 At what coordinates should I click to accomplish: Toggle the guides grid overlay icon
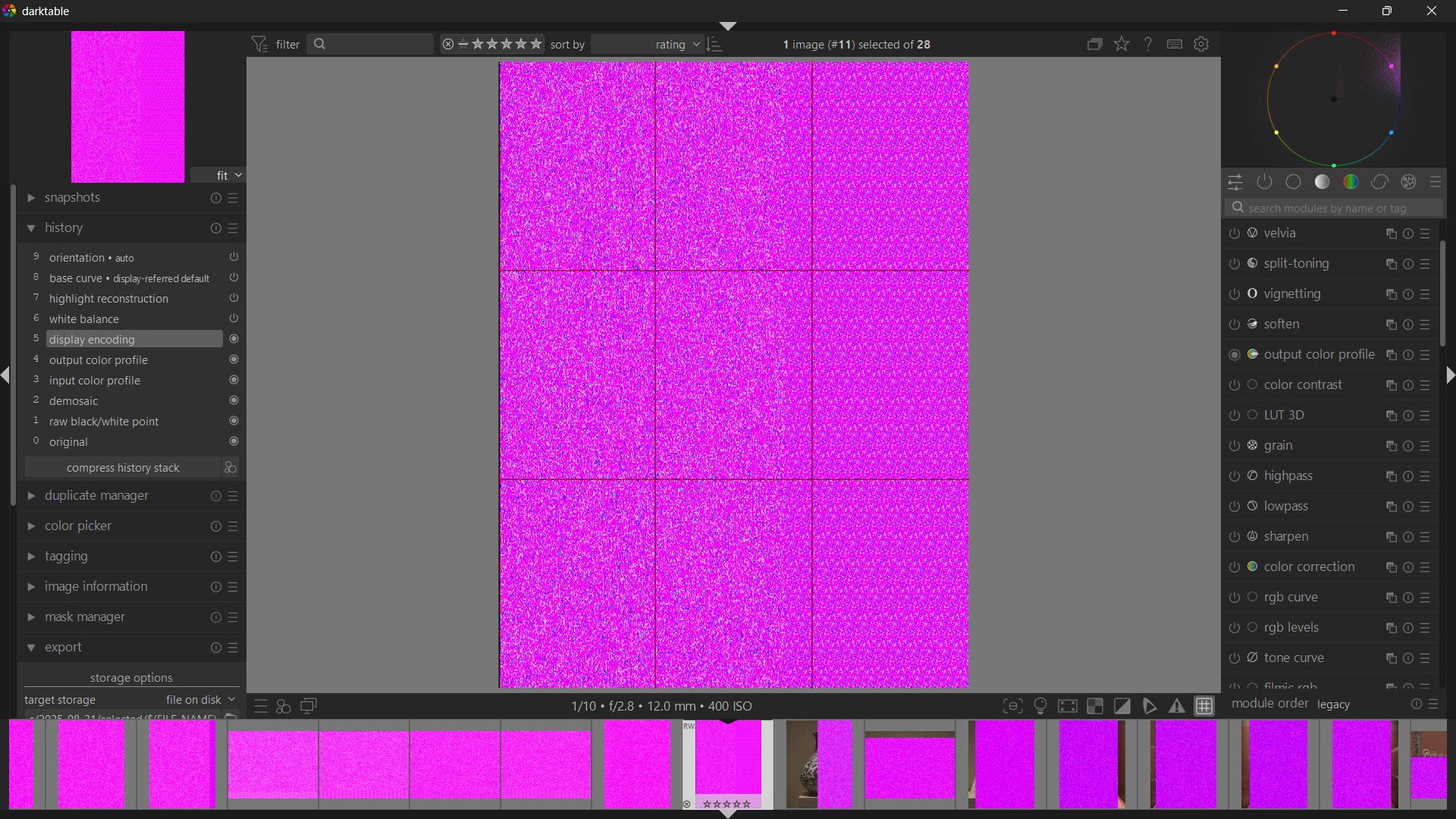coord(1204,706)
